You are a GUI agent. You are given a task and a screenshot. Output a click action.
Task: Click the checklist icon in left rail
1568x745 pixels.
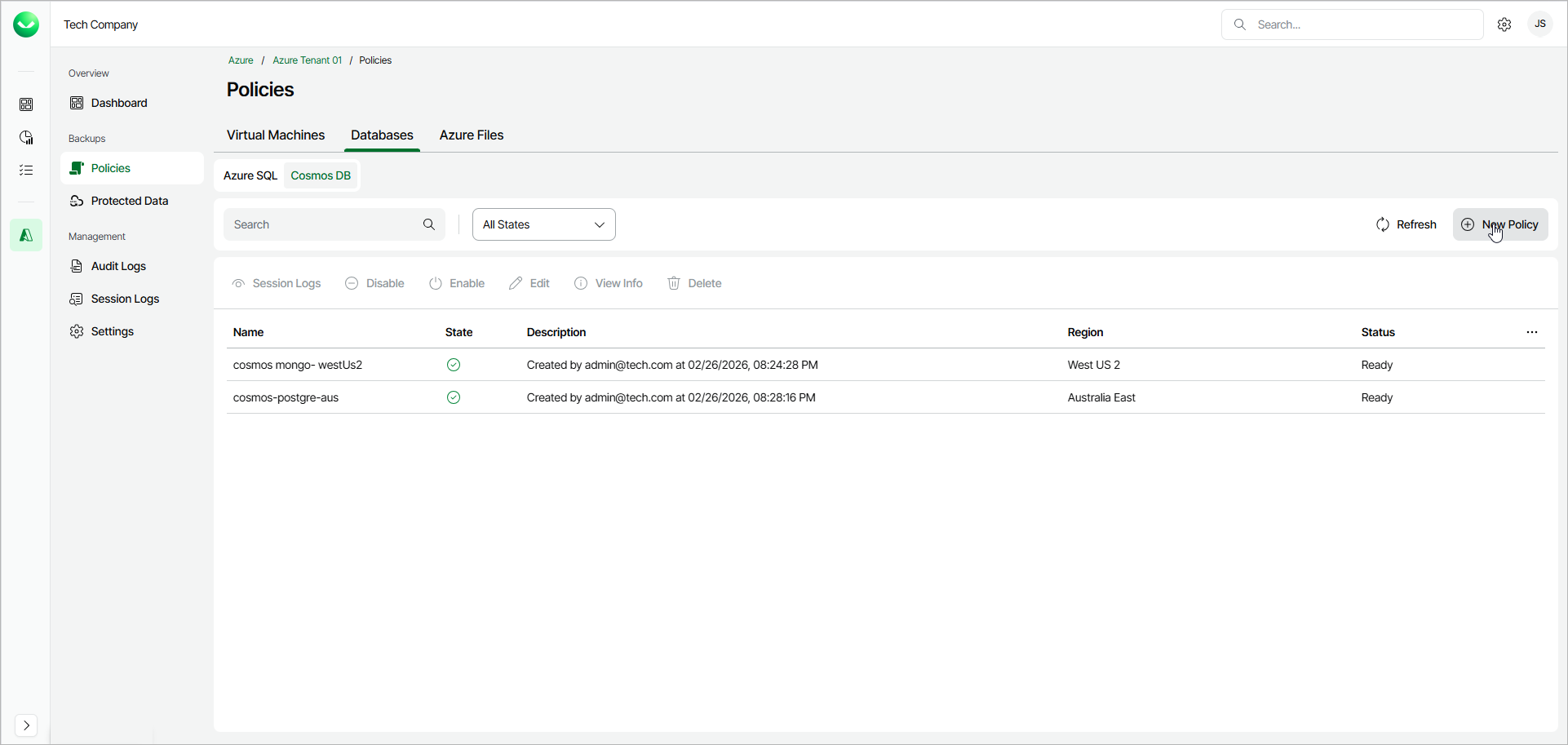coord(26,170)
